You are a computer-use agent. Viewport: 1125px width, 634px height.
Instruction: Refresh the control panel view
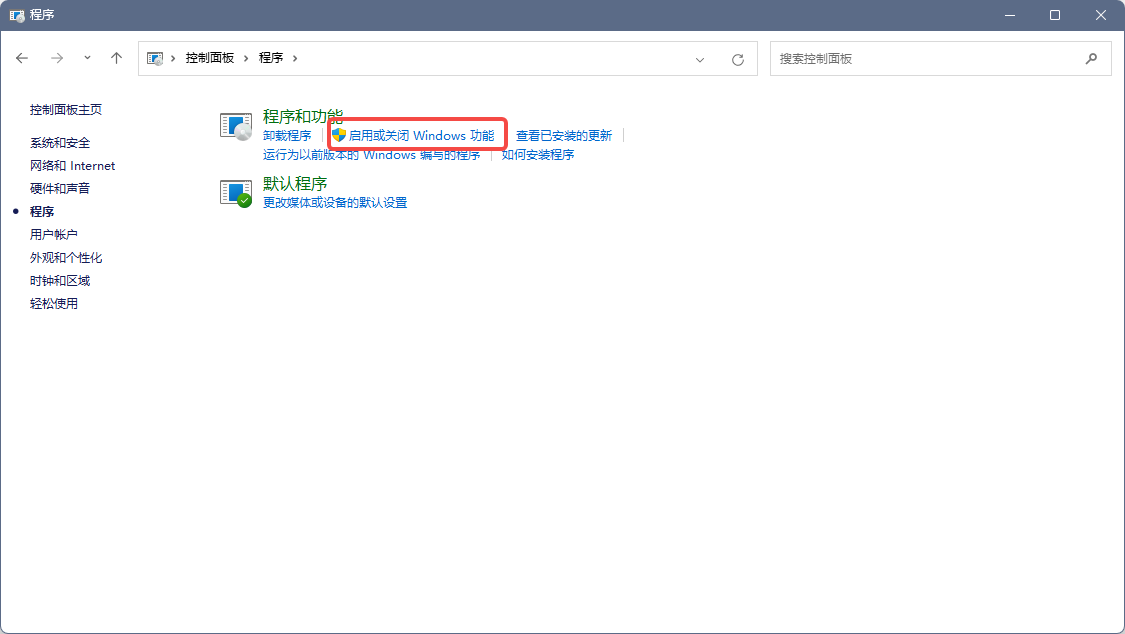738,60
